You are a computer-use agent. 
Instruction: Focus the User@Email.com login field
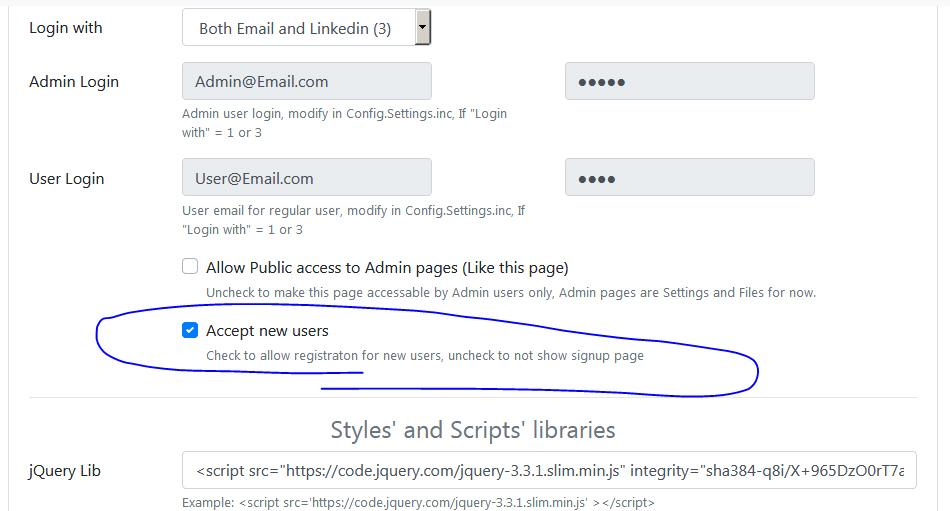coord(306,178)
